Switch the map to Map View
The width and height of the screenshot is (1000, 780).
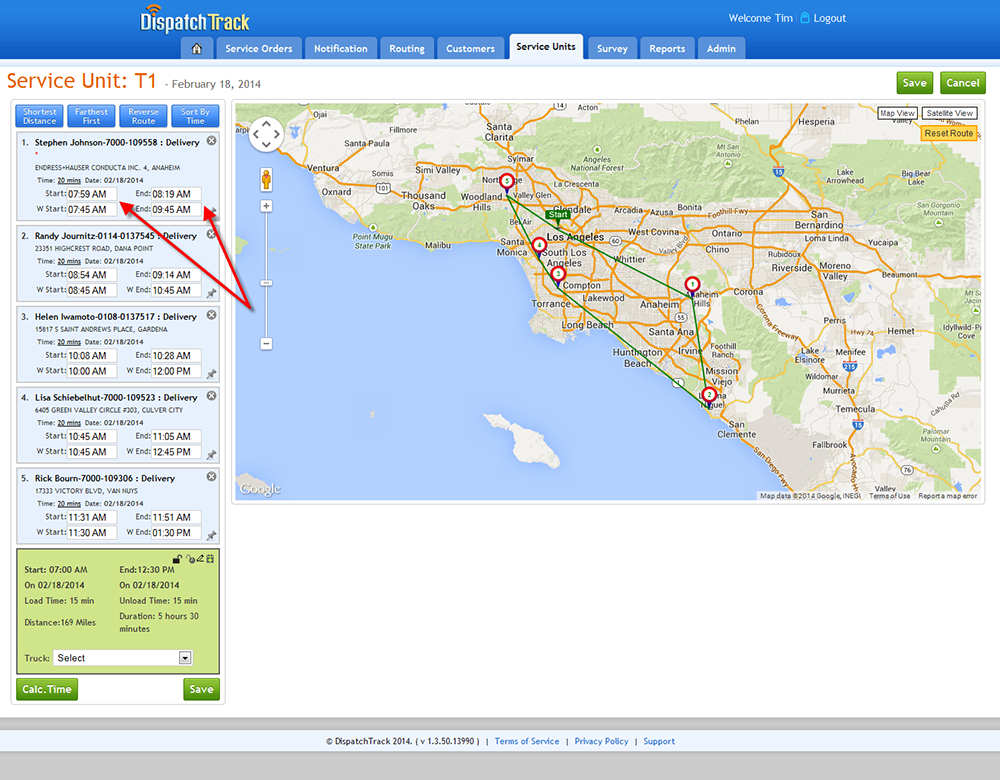pyautogui.click(x=898, y=113)
